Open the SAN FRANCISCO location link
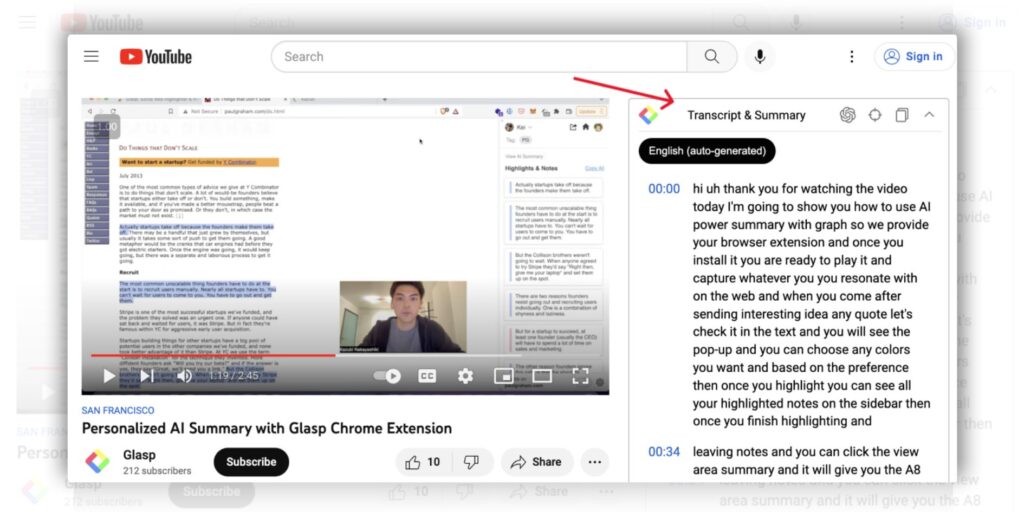The image size is (1024, 512). 118,410
